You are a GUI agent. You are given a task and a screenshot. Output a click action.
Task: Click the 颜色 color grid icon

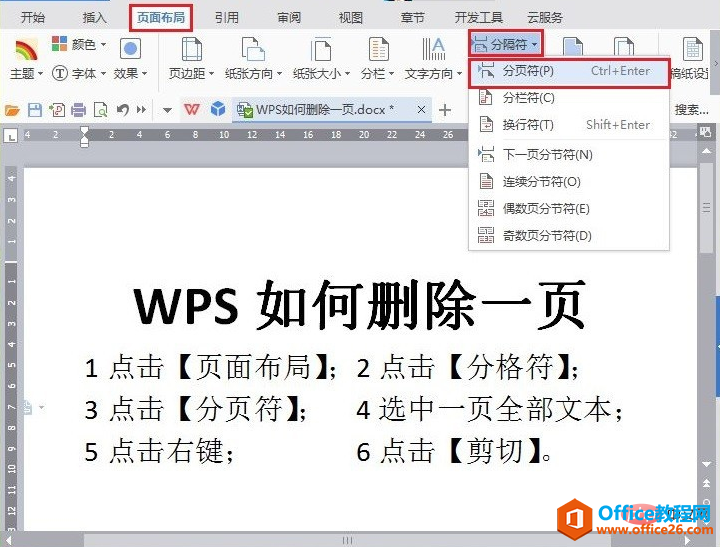(x=59, y=44)
